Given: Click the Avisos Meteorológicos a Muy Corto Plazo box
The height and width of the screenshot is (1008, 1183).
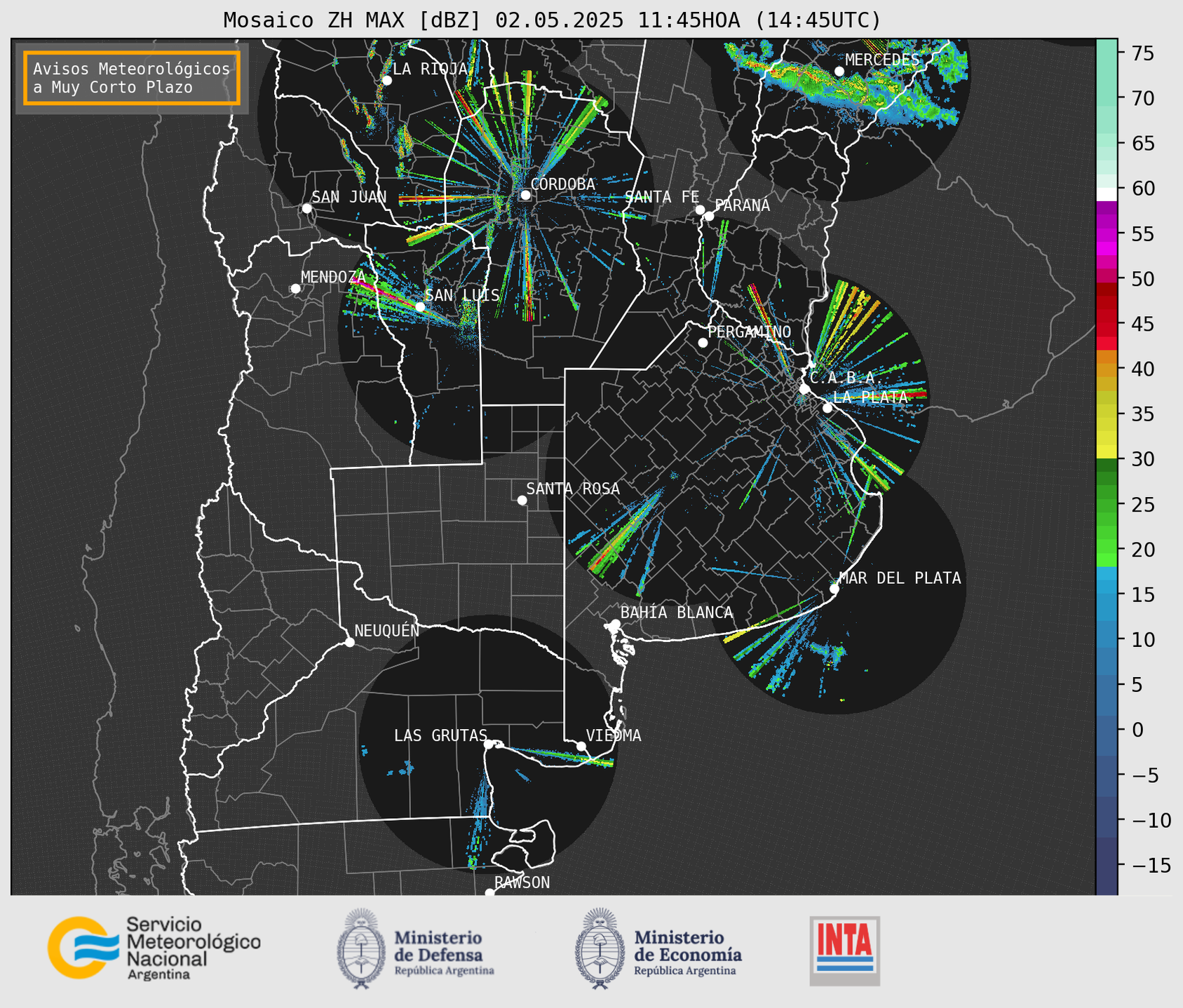Looking at the screenshot, I should (x=132, y=78).
